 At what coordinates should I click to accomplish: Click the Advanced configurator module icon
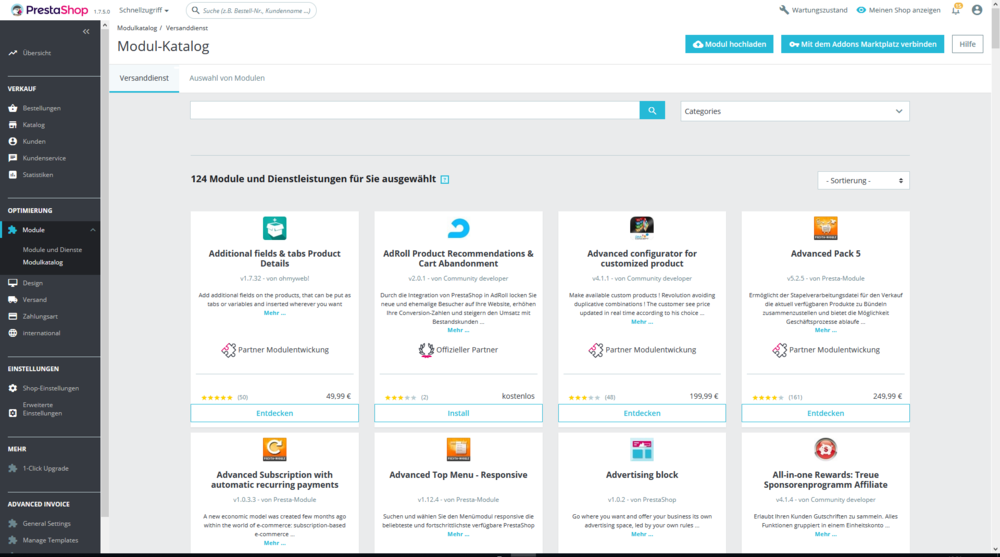(642, 228)
